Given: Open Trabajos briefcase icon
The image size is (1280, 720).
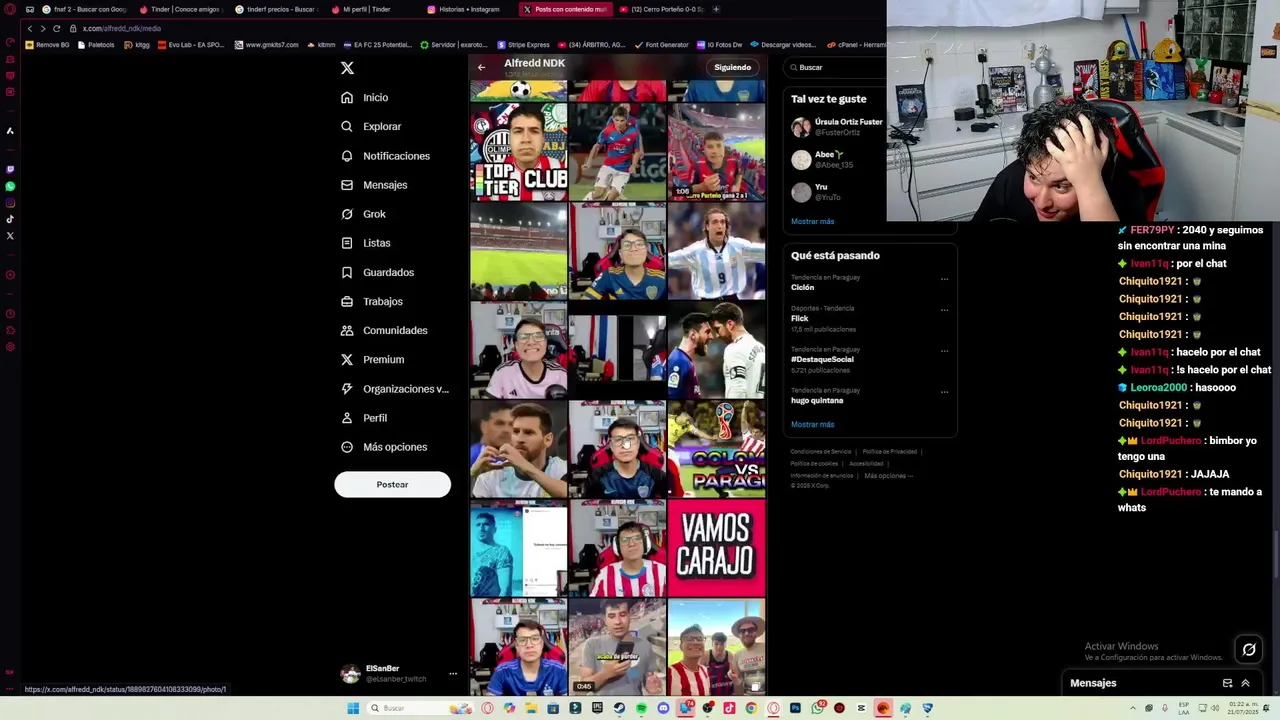Looking at the screenshot, I should [347, 301].
